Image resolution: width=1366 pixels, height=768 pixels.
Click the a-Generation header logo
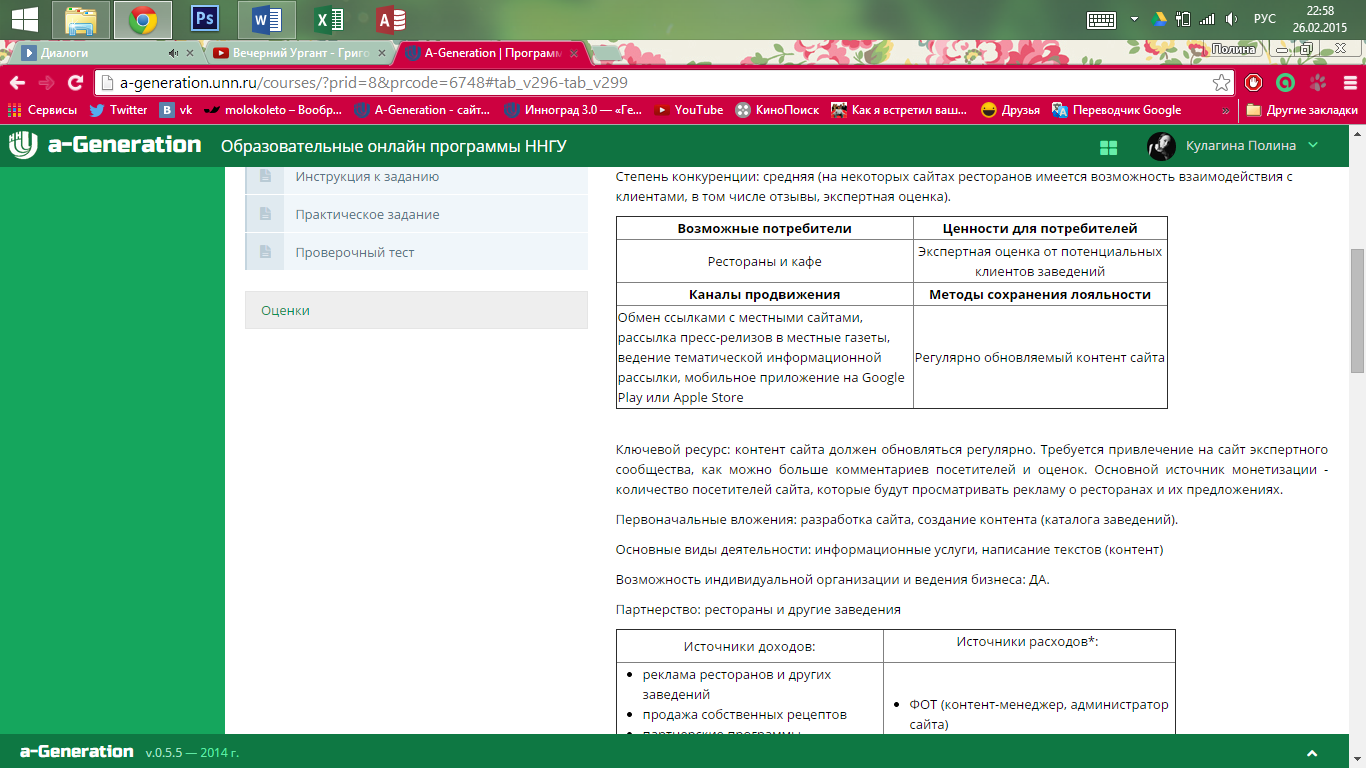tap(105, 145)
